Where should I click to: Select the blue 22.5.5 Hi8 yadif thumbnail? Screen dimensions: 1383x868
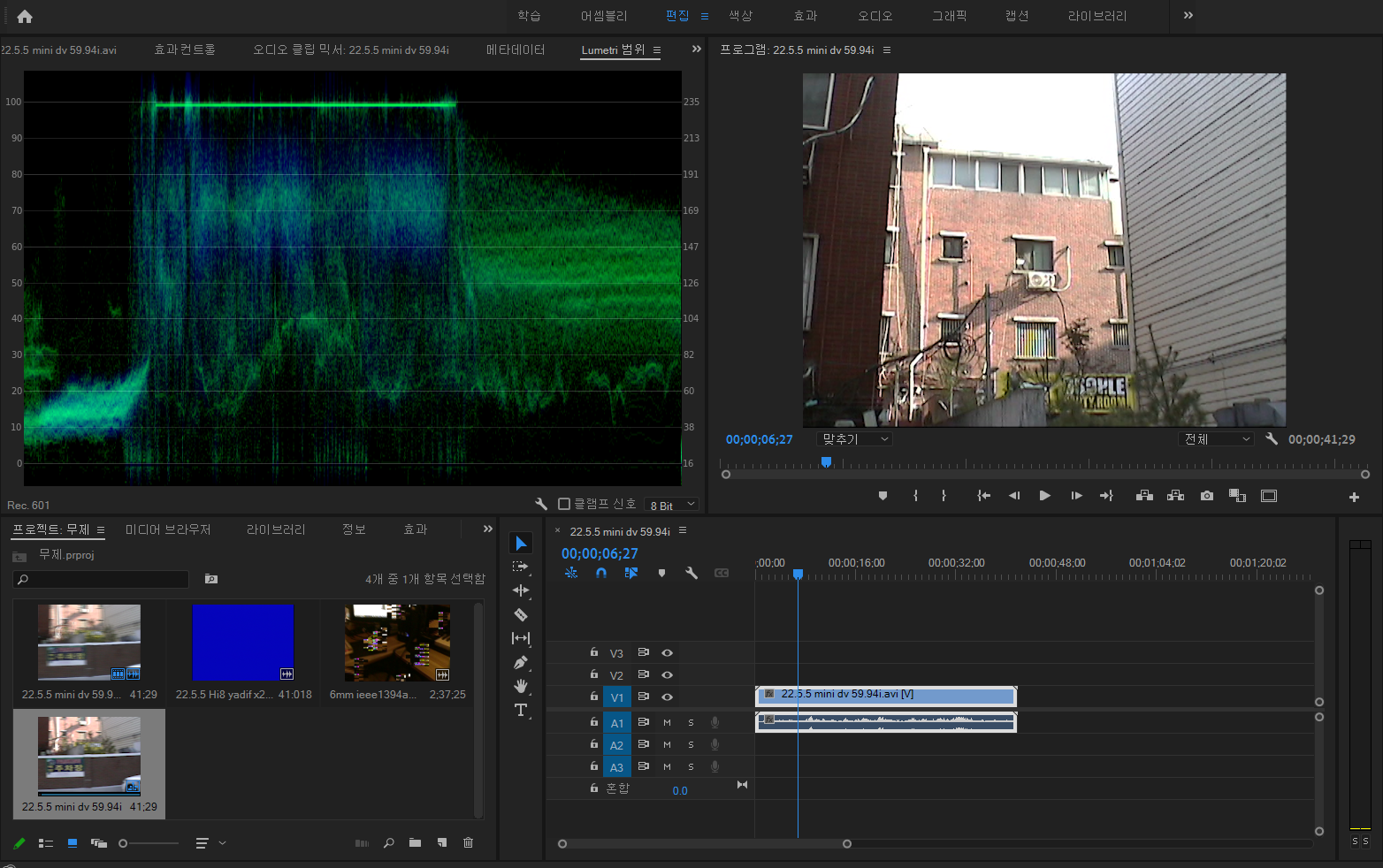pos(243,643)
